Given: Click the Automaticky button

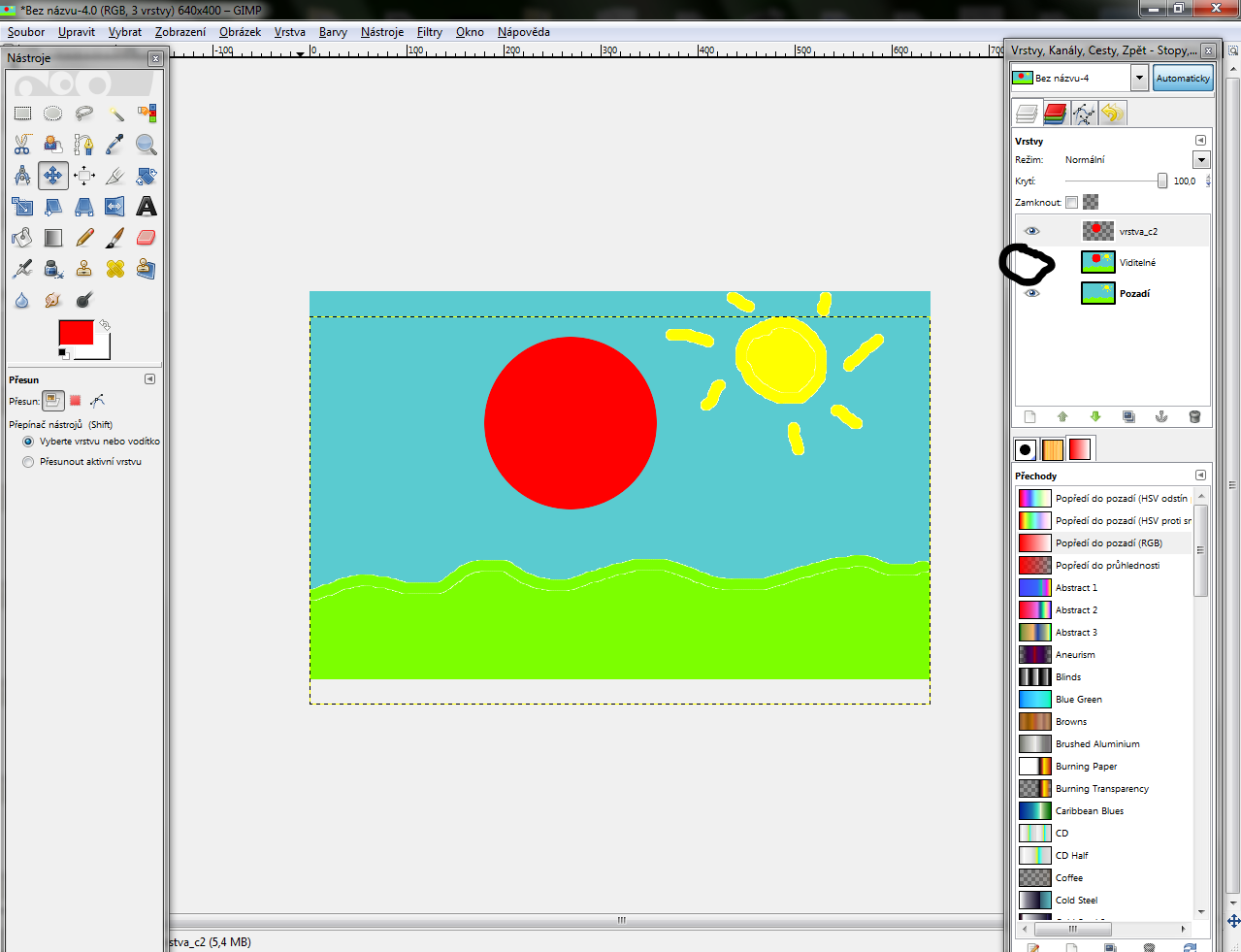Looking at the screenshot, I should (1183, 78).
